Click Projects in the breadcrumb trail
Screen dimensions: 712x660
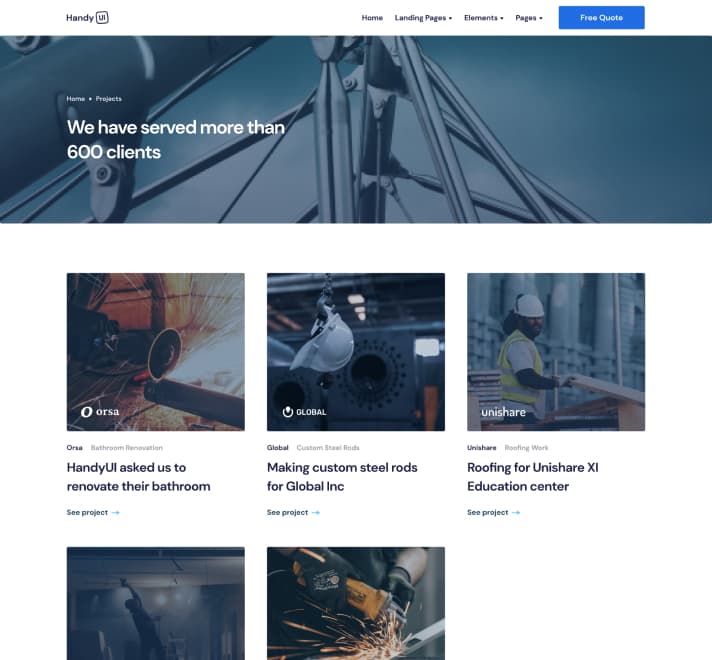click(x=109, y=99)
